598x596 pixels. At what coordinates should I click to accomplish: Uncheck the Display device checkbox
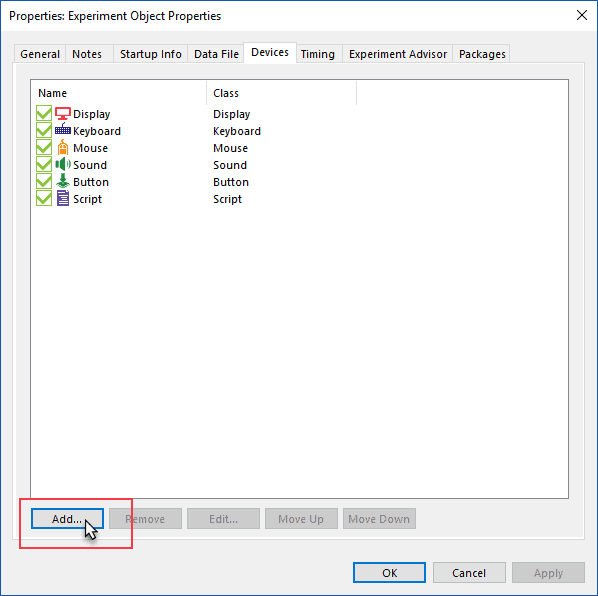click(44, 113)
